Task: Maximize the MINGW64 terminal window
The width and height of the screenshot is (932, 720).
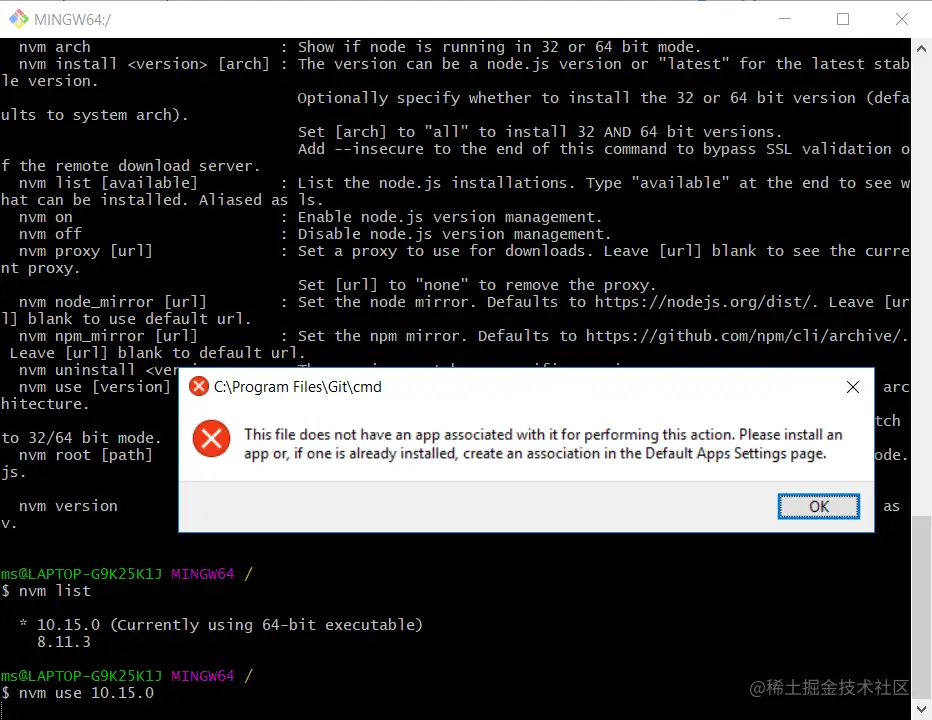Action: click(x=842, y=19)
